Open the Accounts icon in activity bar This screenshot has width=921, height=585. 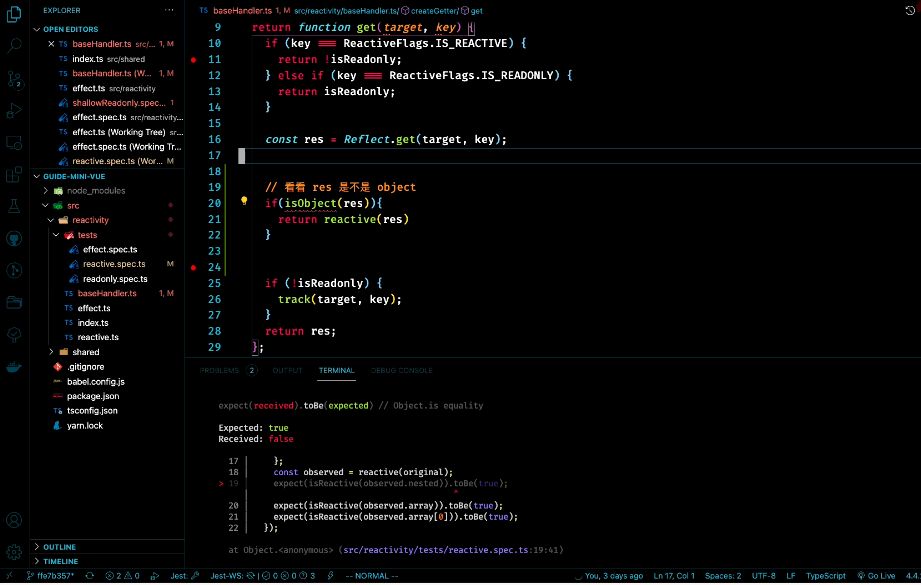click(15, 520)
